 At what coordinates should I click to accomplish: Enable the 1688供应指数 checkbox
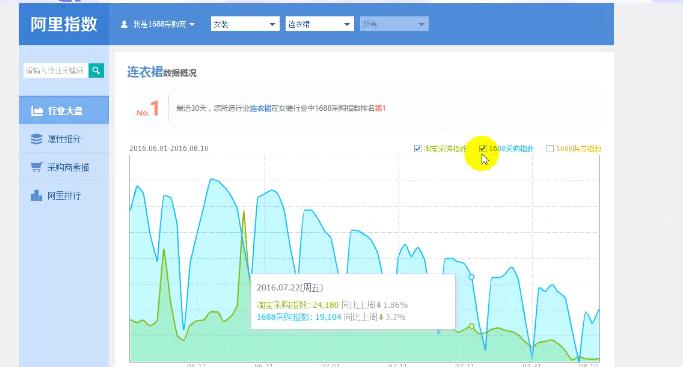[550, 148]
